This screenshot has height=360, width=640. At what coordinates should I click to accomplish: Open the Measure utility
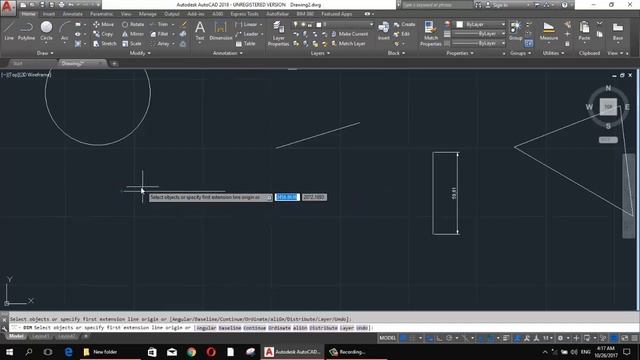point(549,31)
